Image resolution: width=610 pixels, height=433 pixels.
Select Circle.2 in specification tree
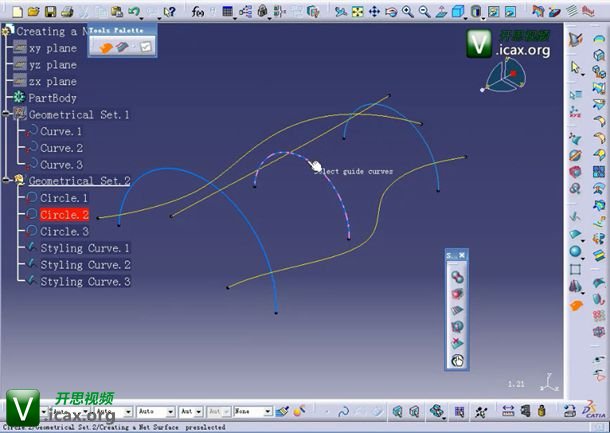point(64,215)
